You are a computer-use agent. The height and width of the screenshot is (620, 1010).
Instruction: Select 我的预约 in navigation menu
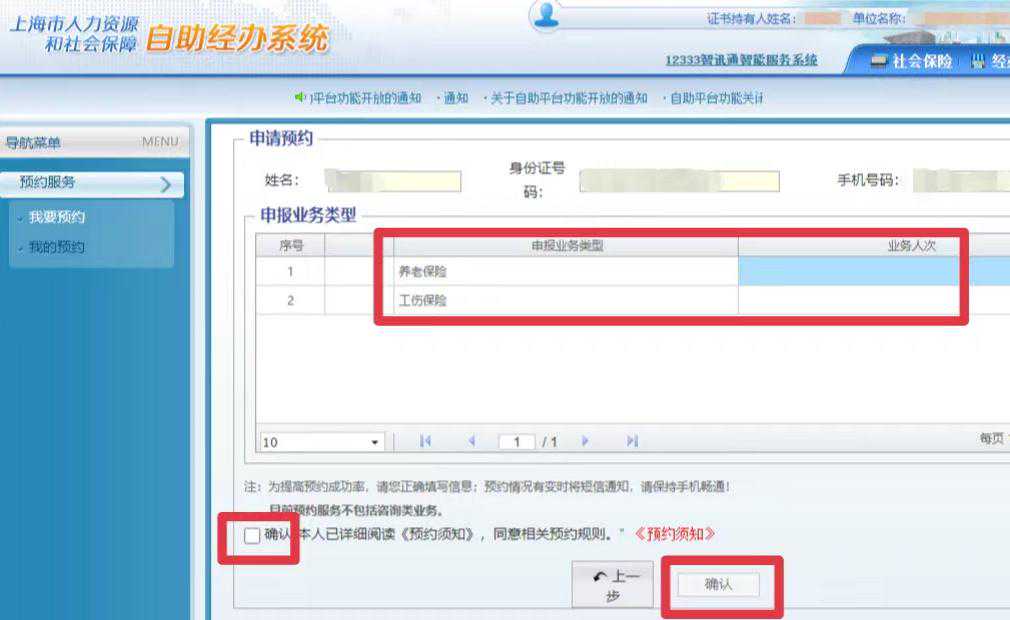pos(57,247)
